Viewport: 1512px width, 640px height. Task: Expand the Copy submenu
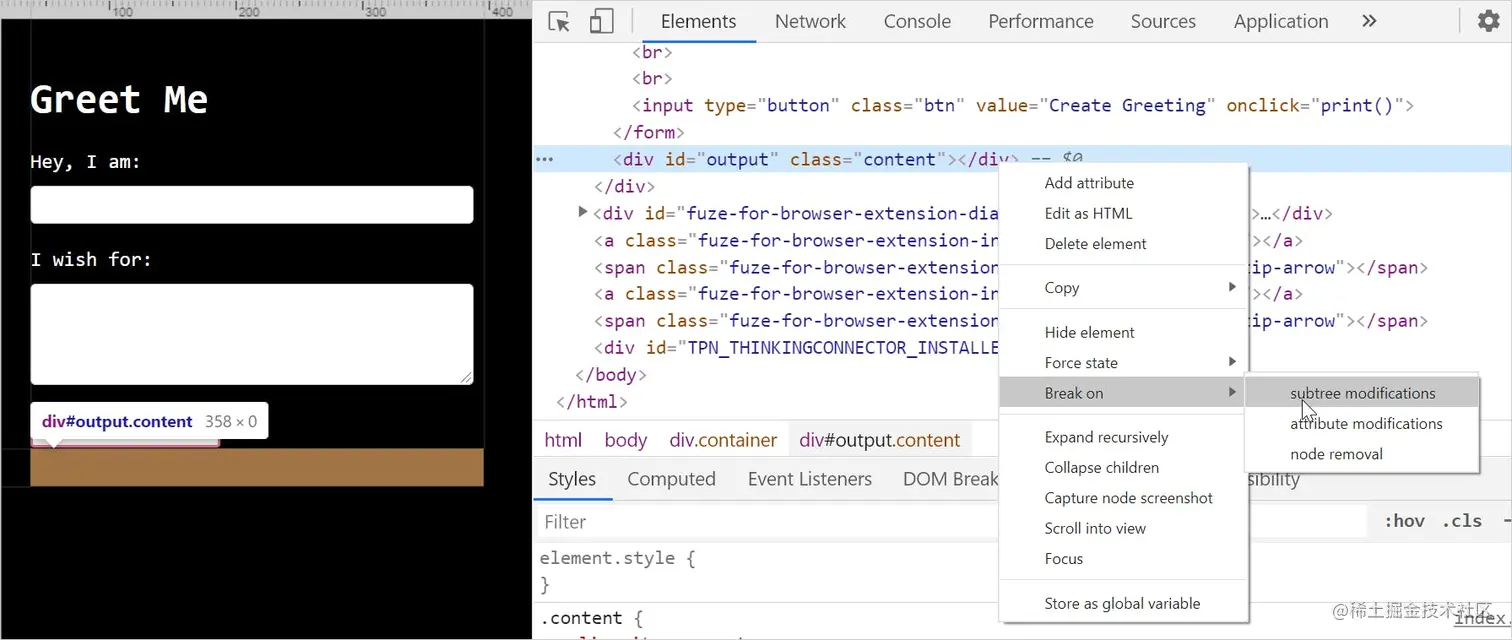(1062, 287)
